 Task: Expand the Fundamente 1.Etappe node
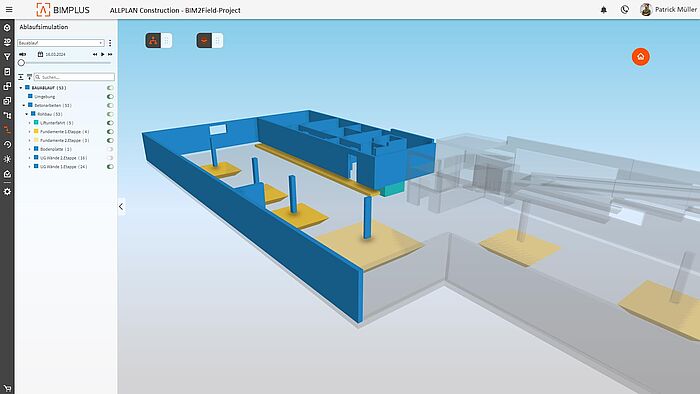point(30,132)
